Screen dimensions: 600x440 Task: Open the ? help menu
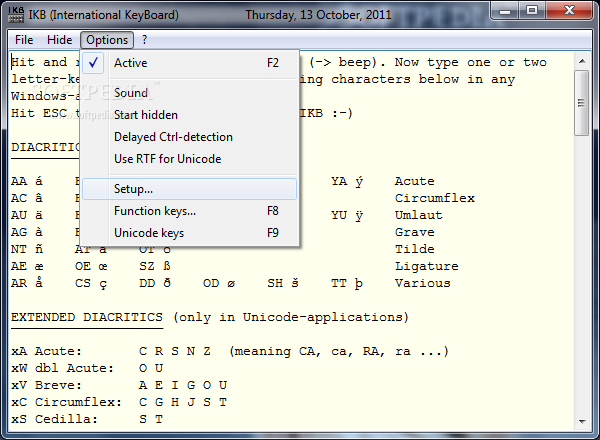pos(144,40)
